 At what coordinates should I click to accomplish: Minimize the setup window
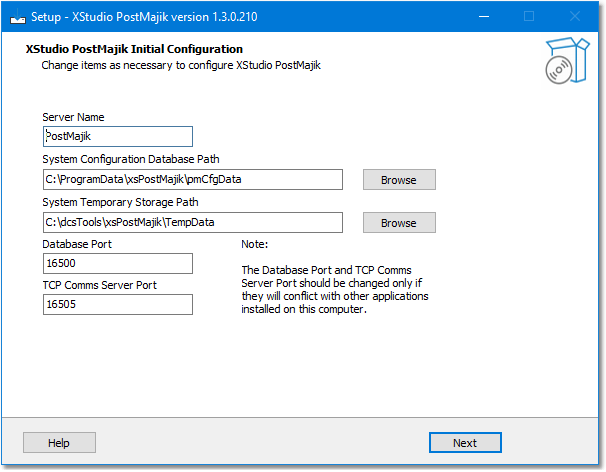484,17
